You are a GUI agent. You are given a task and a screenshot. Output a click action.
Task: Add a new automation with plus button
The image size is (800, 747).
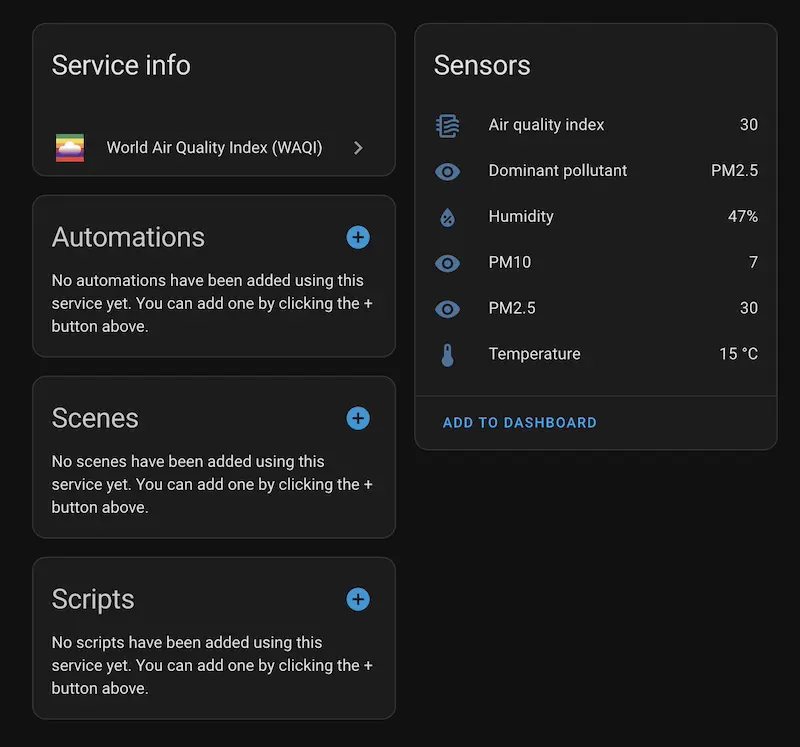(x=358, y=237)
